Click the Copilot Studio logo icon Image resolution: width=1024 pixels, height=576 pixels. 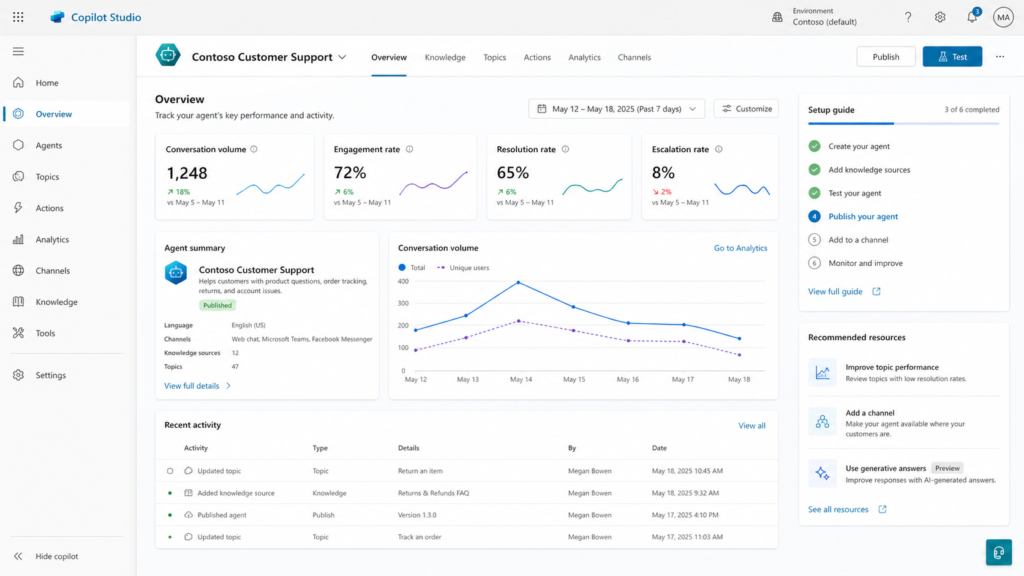click(x=57, y=18)
